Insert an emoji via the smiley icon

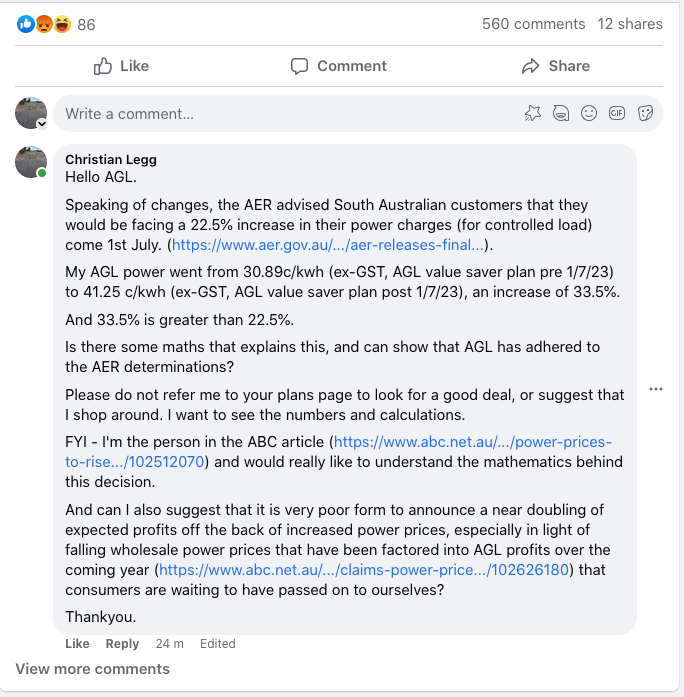coord(589,114)
